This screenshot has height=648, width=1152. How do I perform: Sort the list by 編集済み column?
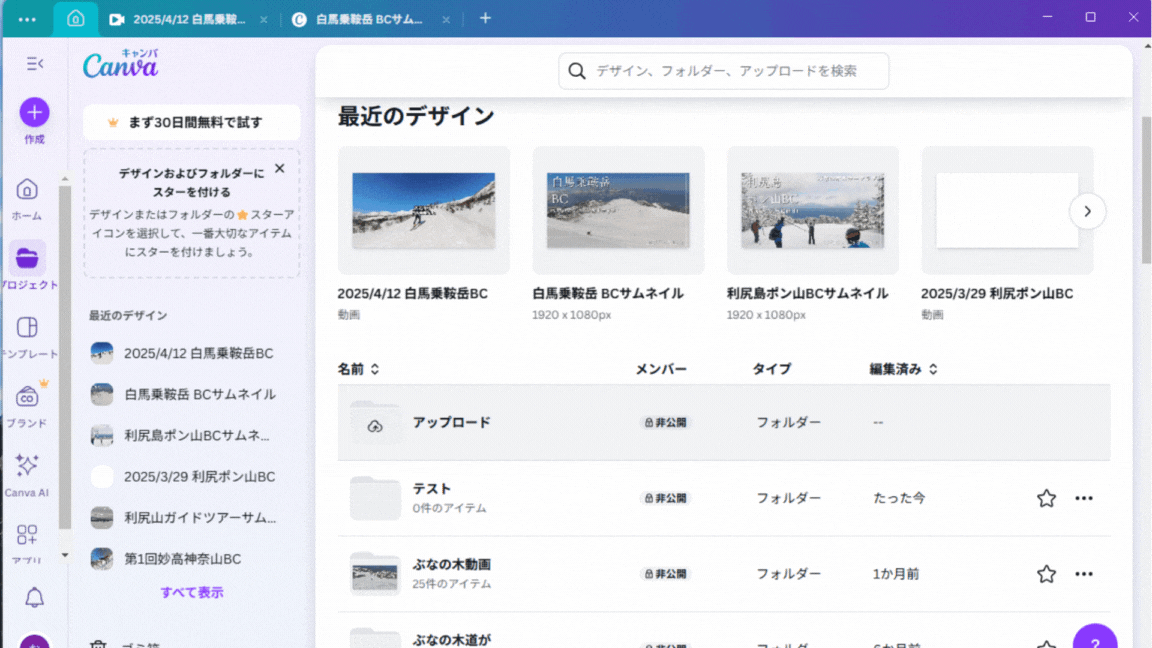tap(904, 369)
